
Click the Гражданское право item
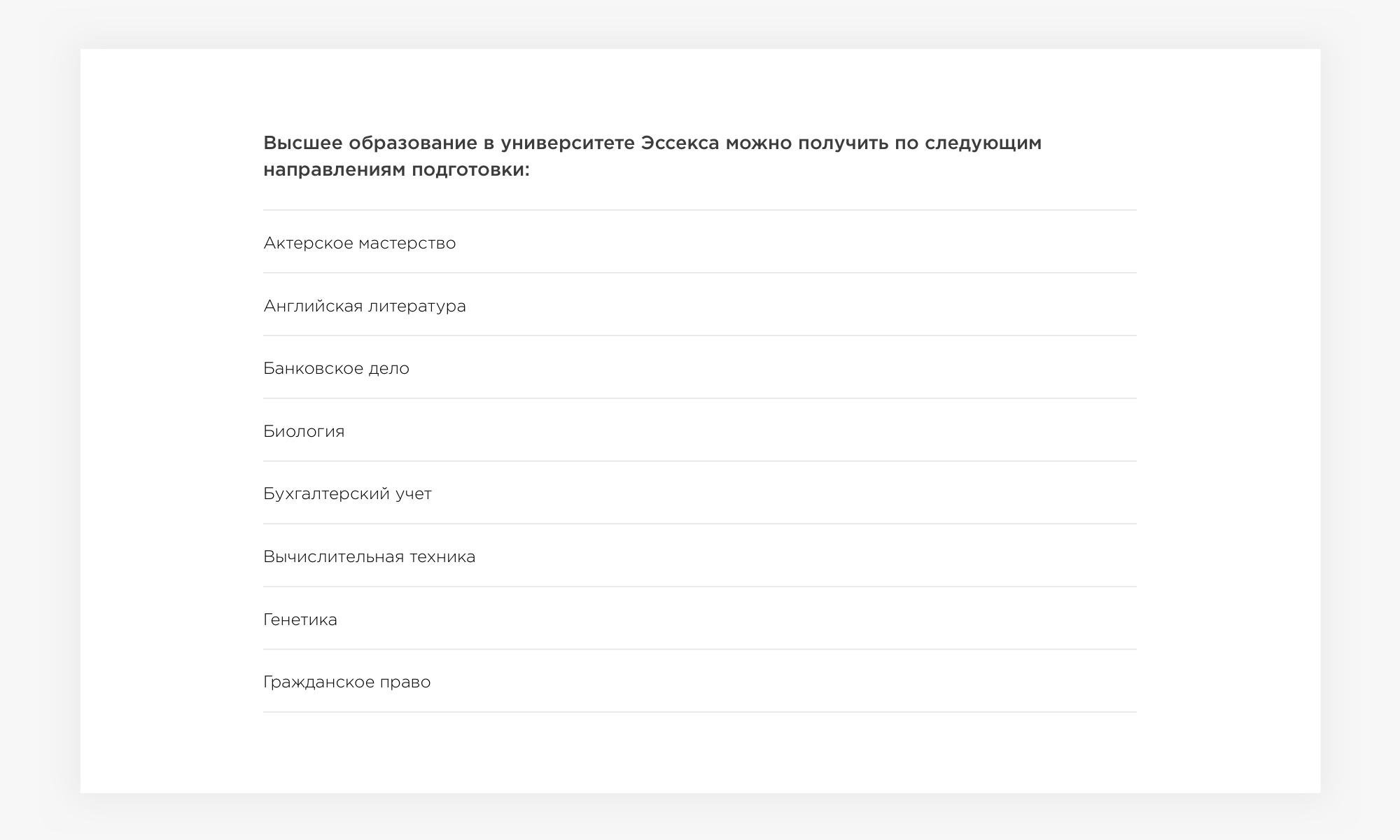point(700,681)
